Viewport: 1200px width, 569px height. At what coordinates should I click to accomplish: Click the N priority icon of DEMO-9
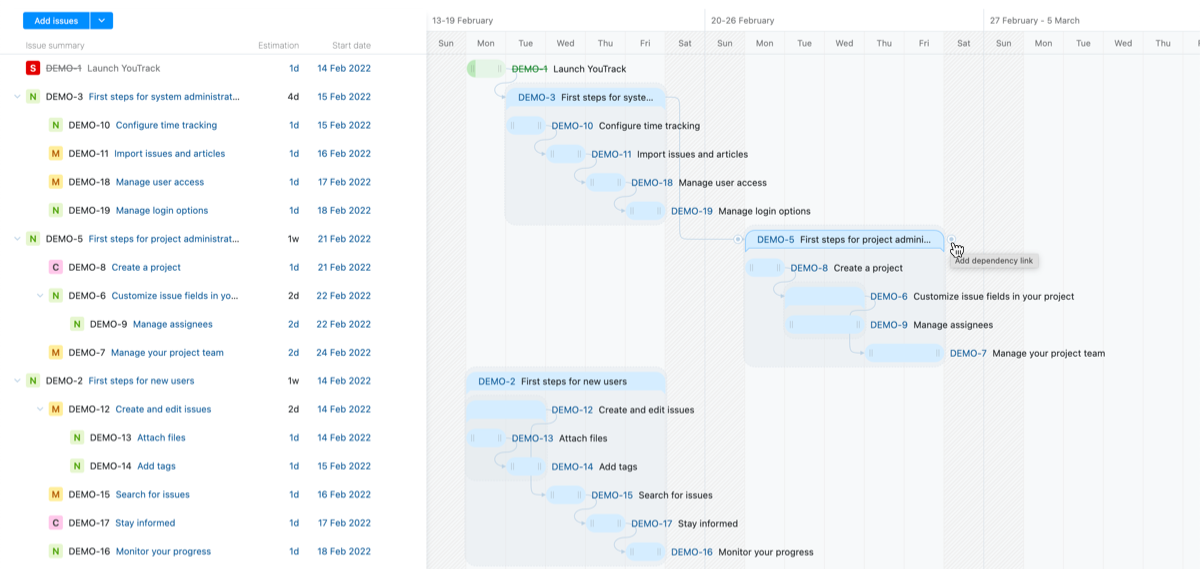(77, 324)
